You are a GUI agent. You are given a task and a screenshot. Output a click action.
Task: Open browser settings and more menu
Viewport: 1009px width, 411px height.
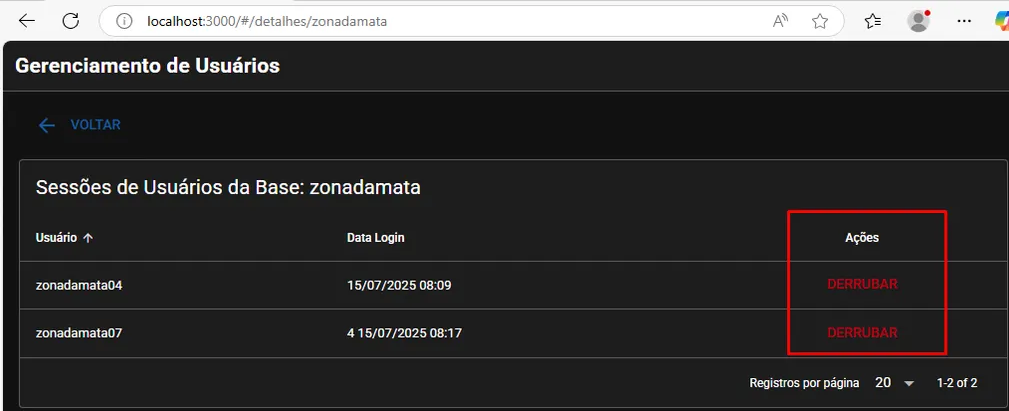(964, 20)
